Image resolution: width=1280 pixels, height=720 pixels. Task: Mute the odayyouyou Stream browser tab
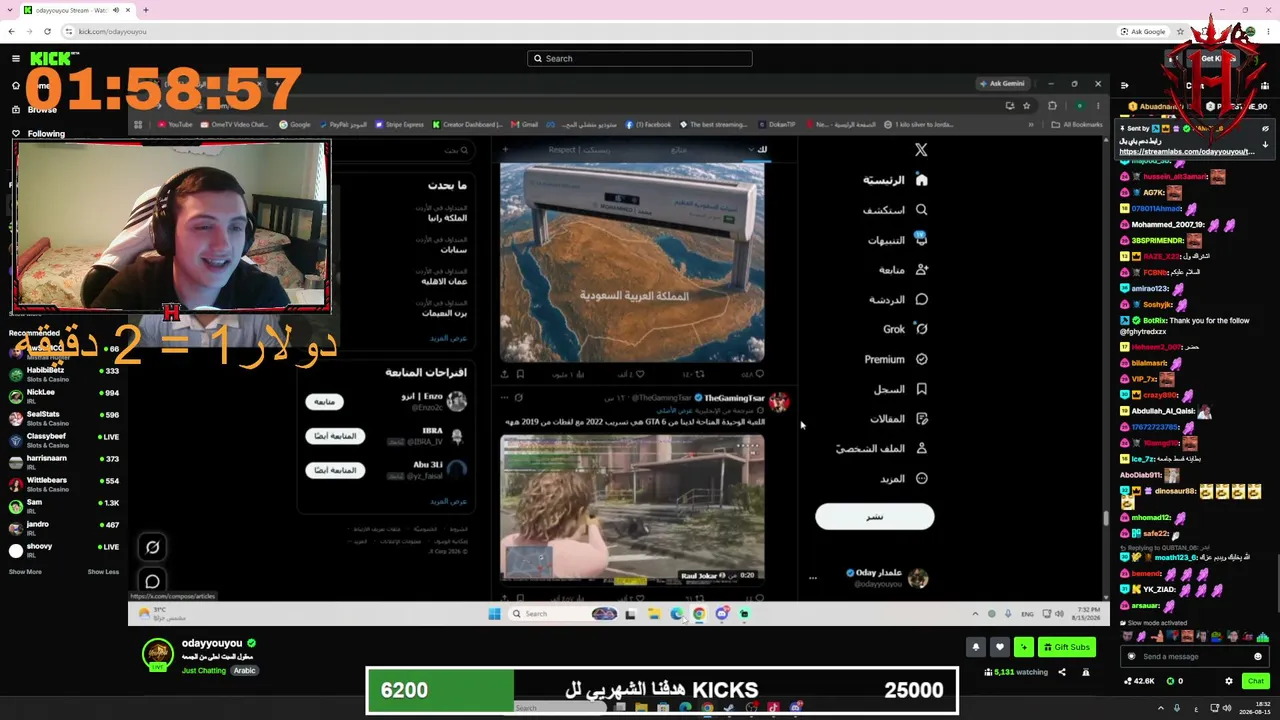point(115,10)
